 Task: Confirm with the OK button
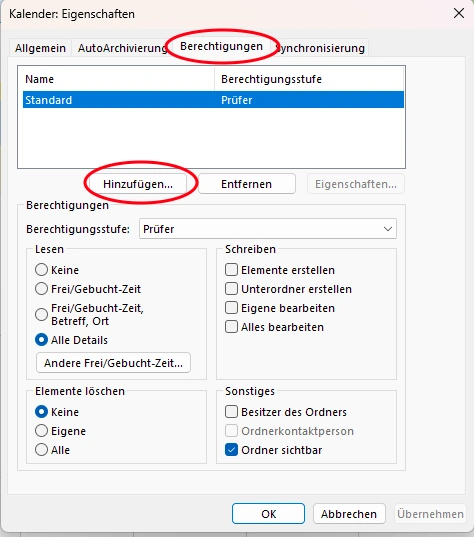coord(268,514)
